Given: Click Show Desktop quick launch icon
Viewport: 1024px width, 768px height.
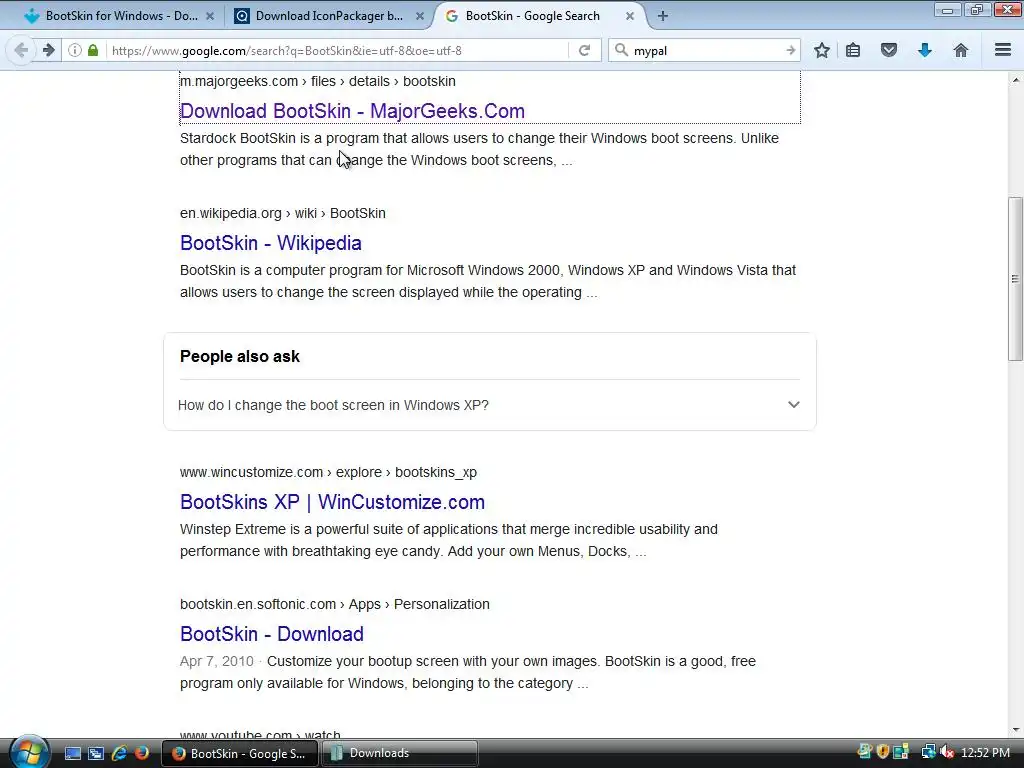Looking at the screenshot, I should 72,753.
